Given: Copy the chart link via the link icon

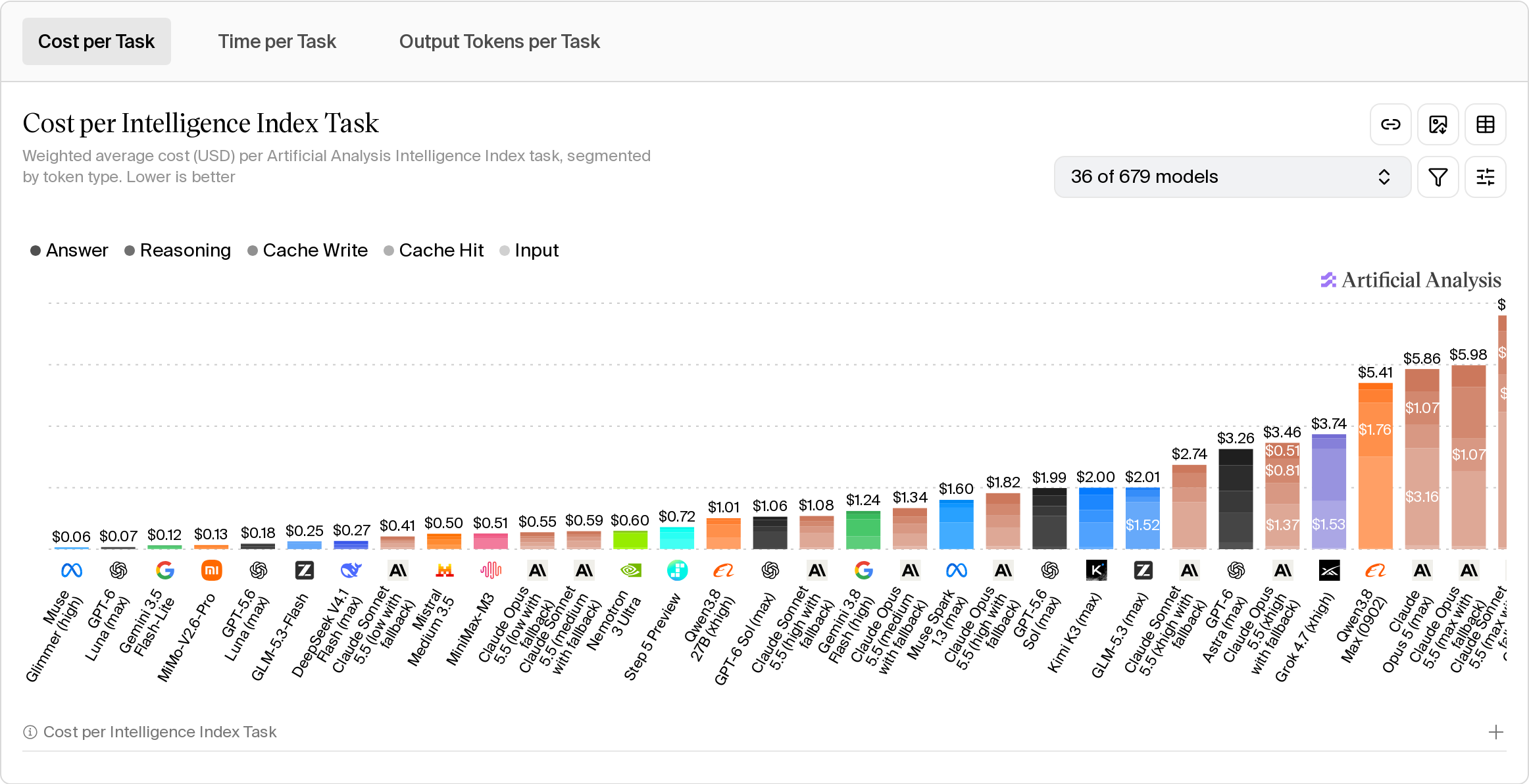Looking at the screenshot, I should (x=1390, y=124).
